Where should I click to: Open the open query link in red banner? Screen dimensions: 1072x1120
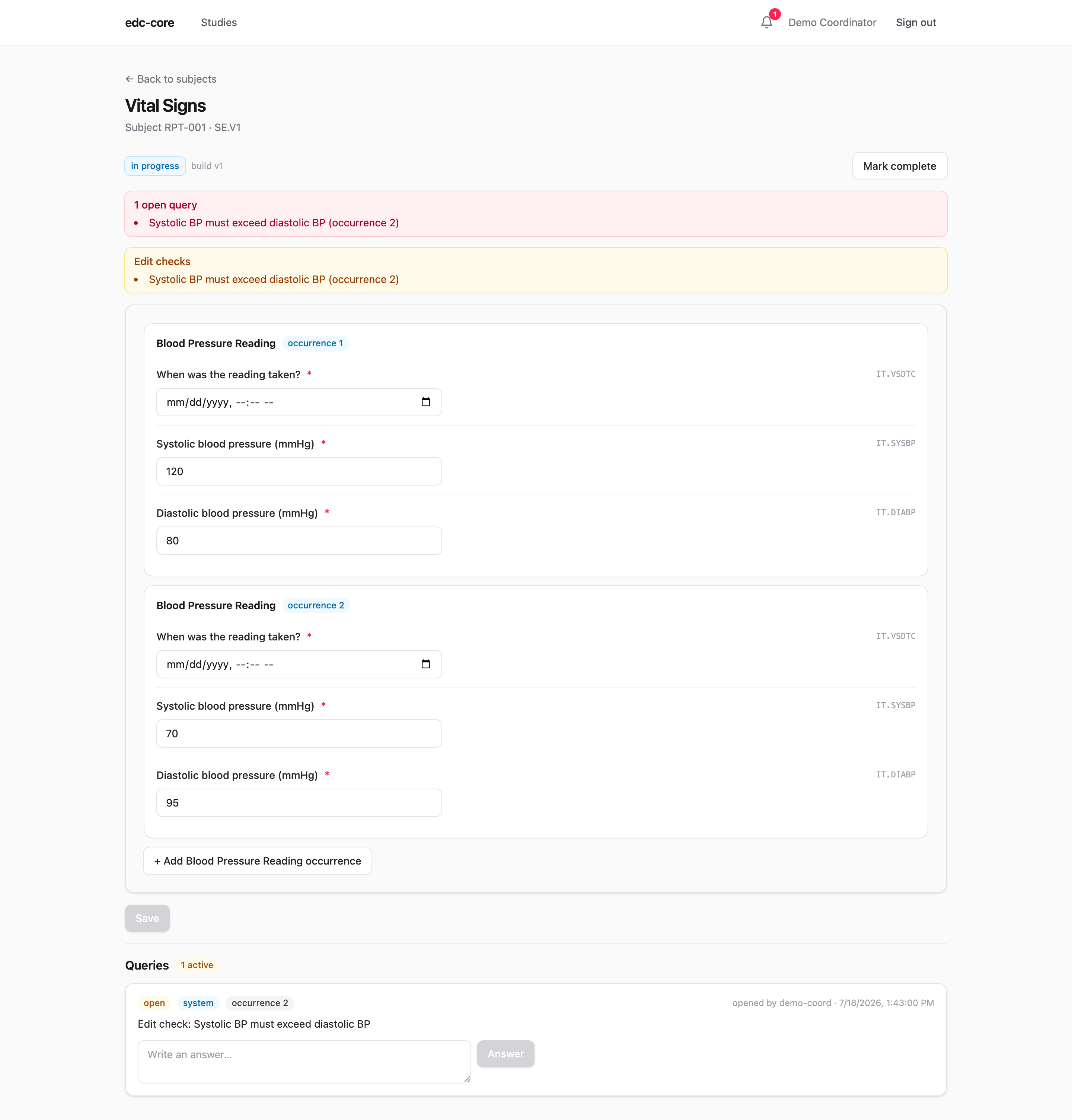click(x=274, y=223)
